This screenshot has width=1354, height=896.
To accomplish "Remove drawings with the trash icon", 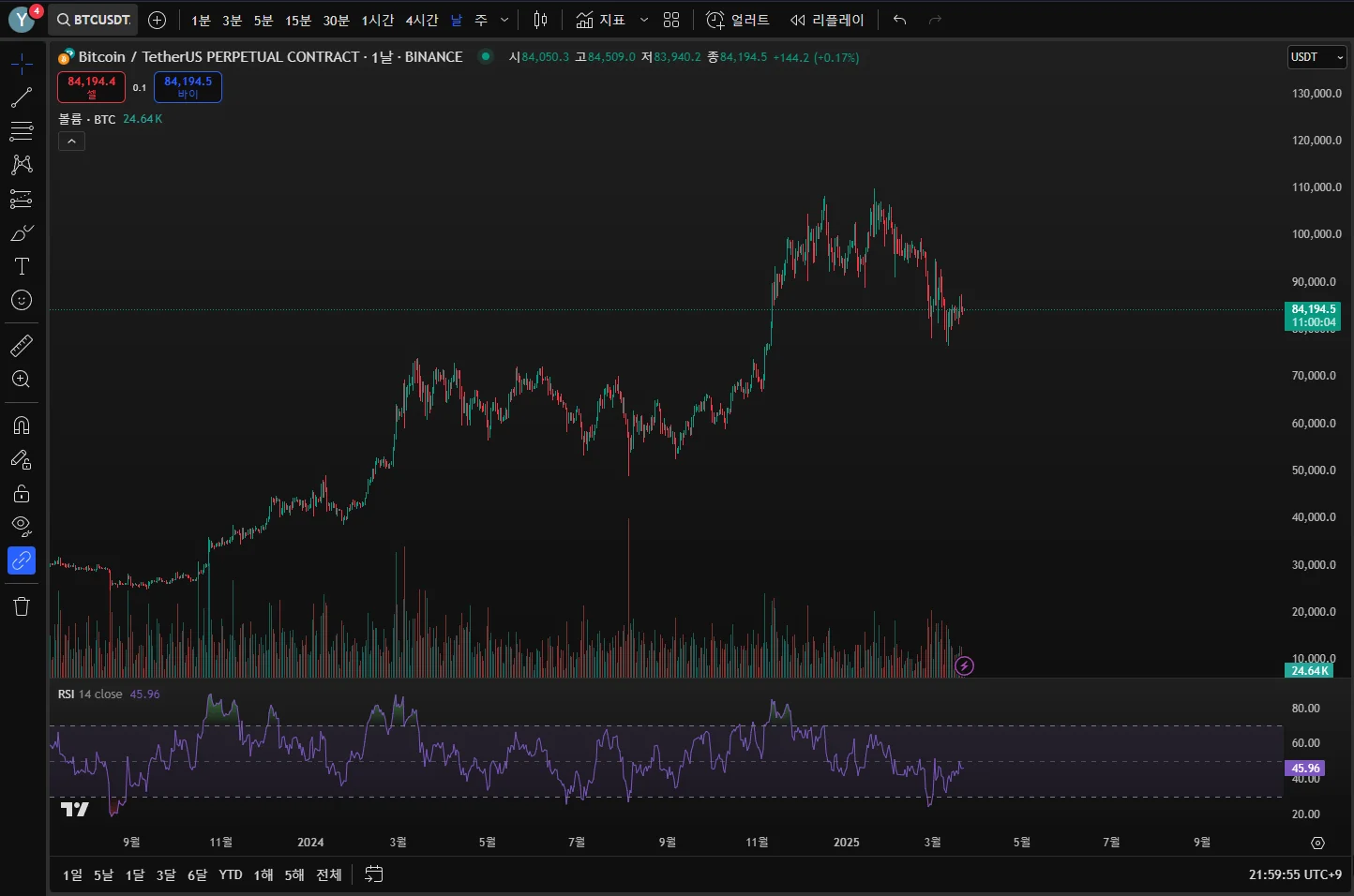I will coord(22,606).
